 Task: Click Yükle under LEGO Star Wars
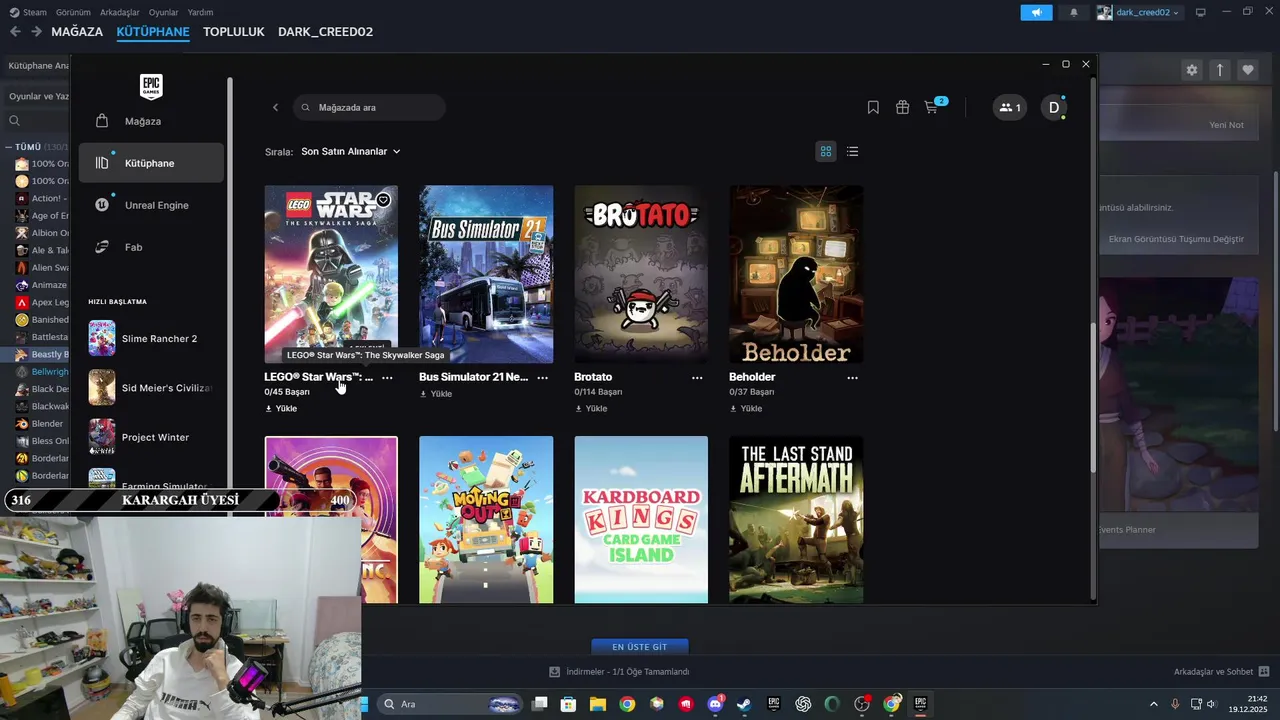[x=281, y=408]
